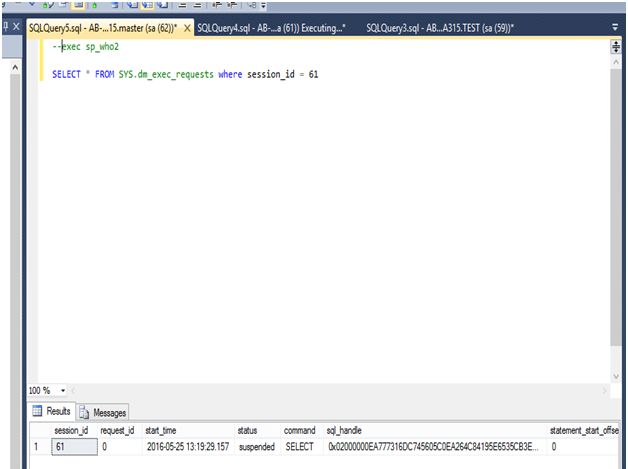Switch to the Messages tab
This screenshot has height=469, width=628.
(103, 412)
